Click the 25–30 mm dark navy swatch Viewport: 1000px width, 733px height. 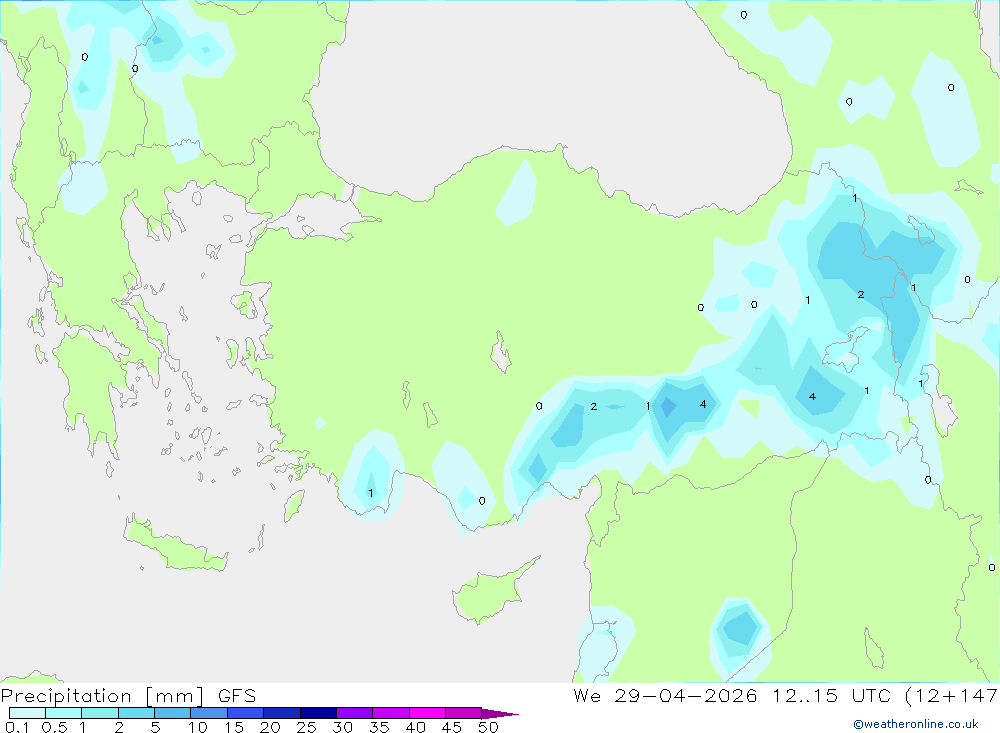(x=318, y=713)
